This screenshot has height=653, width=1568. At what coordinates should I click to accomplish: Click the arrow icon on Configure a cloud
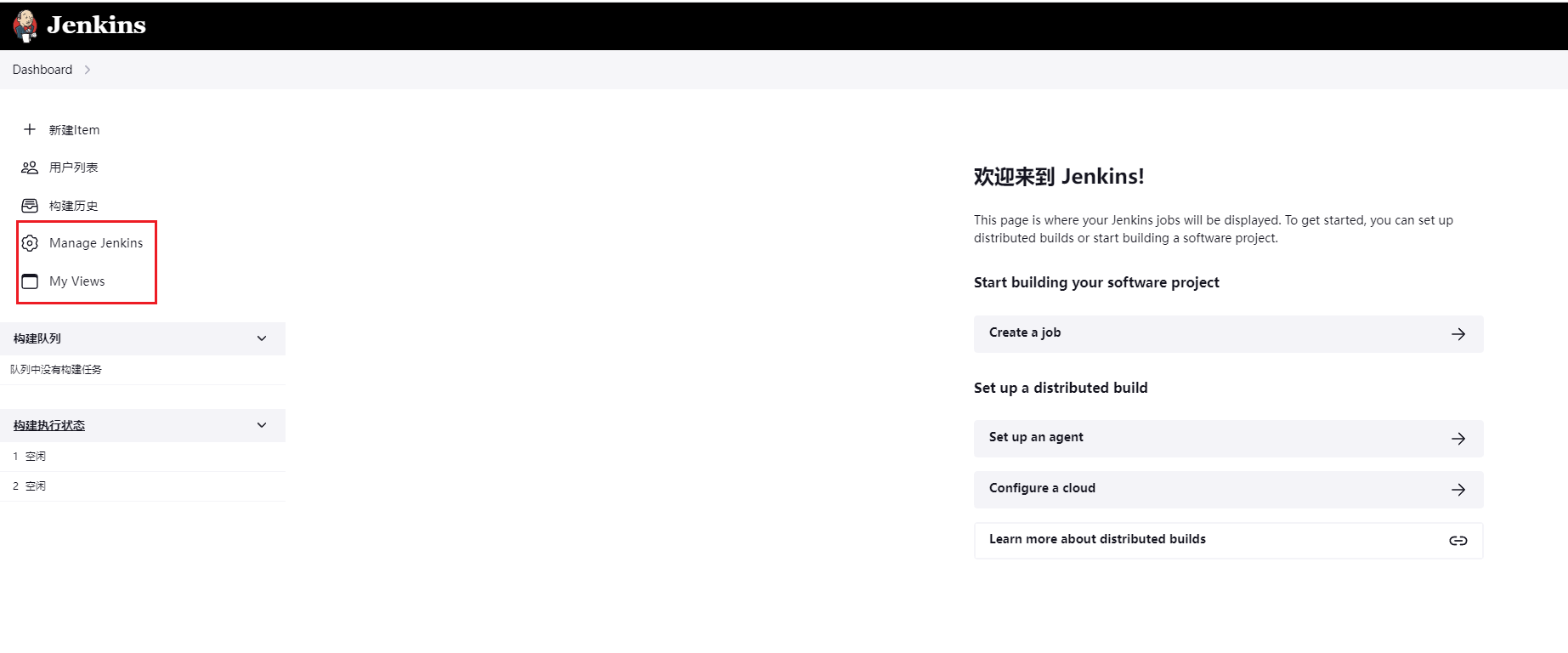coord(1458,490)
